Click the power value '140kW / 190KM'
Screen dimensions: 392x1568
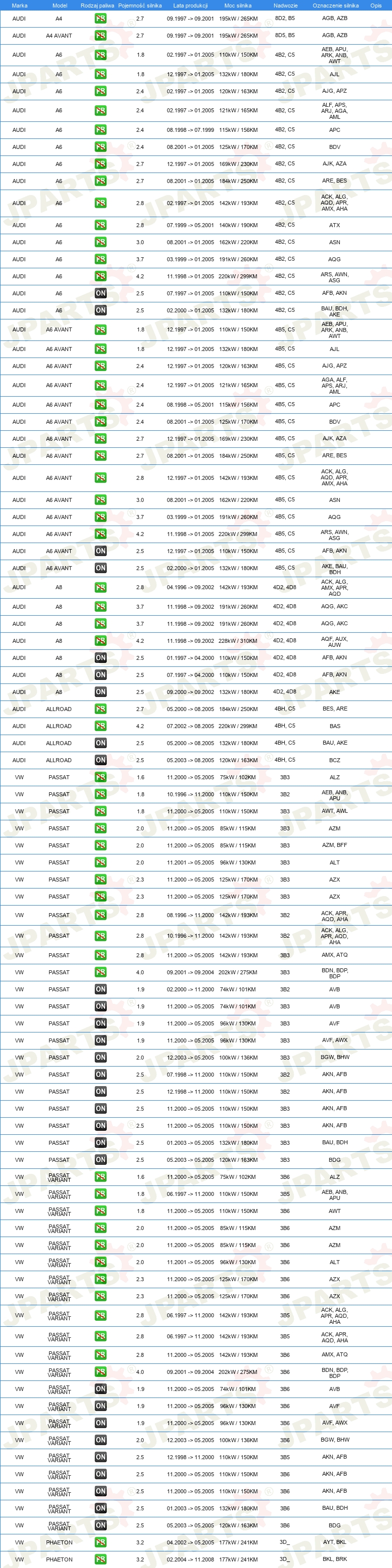(238, 225)
